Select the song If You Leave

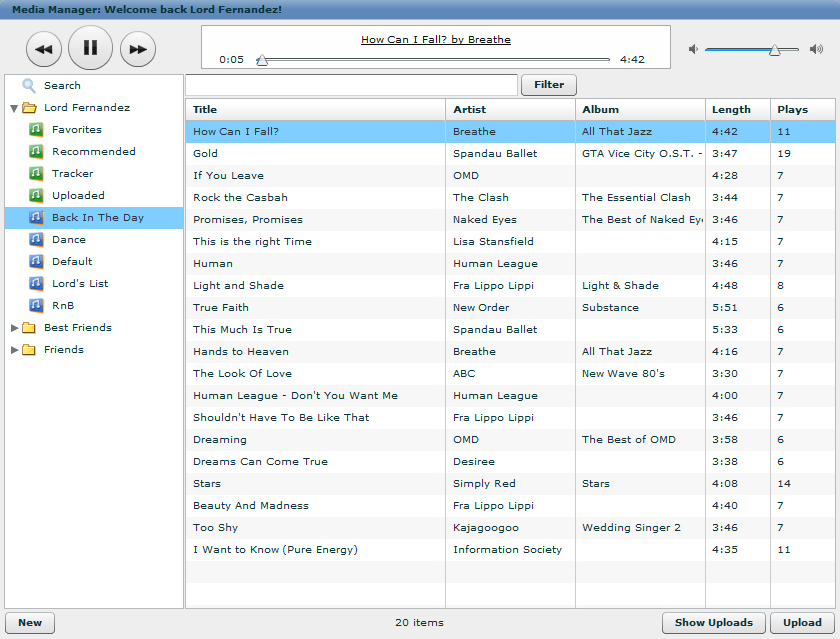228,176
